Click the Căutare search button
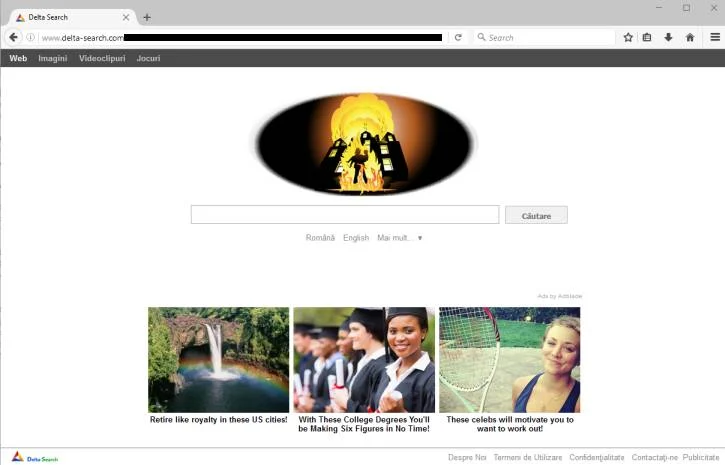Image resolution: width=725 pixels, height=465 pixels. (x=536, y=215)
